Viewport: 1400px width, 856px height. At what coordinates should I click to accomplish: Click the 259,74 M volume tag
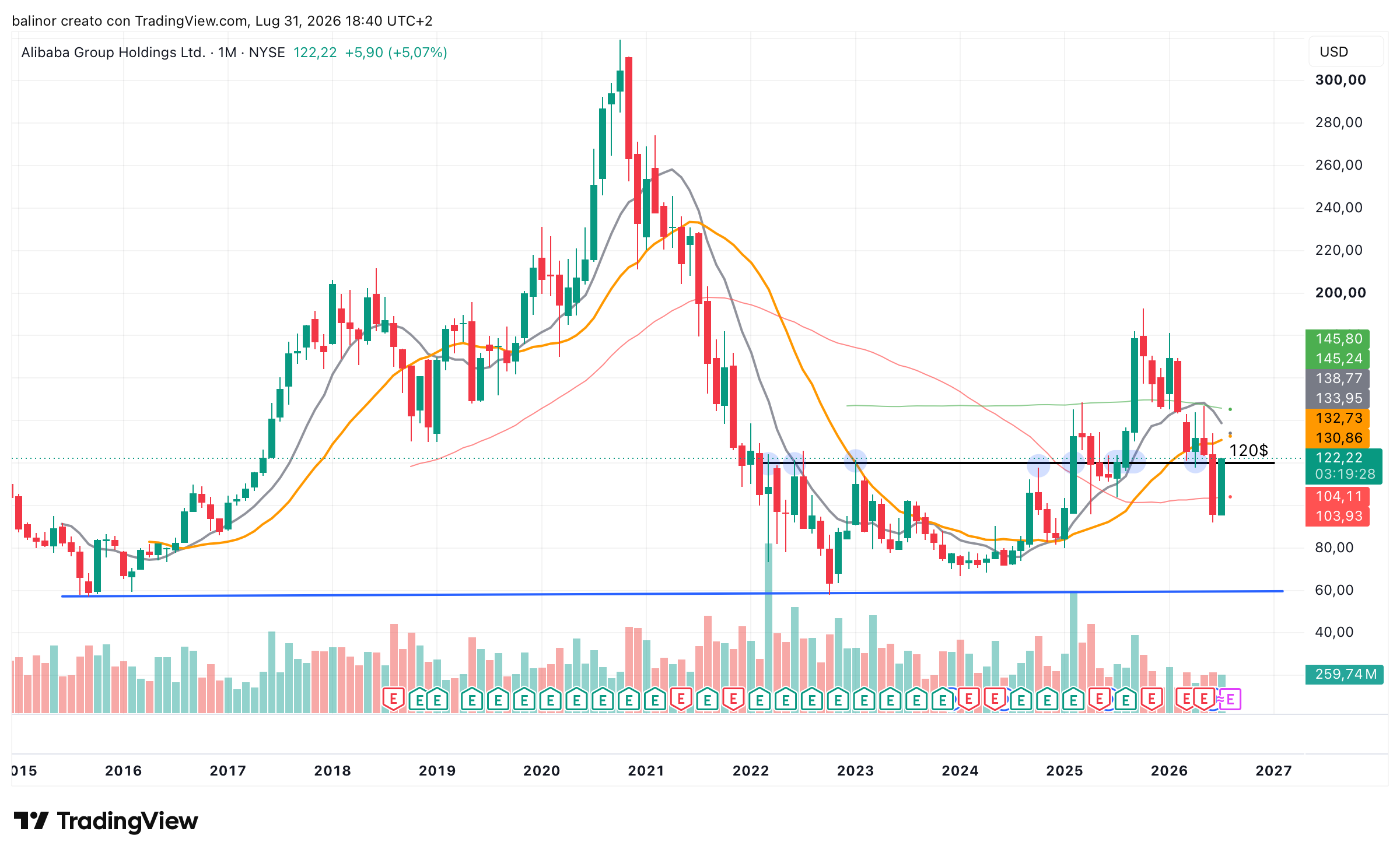1344,674
